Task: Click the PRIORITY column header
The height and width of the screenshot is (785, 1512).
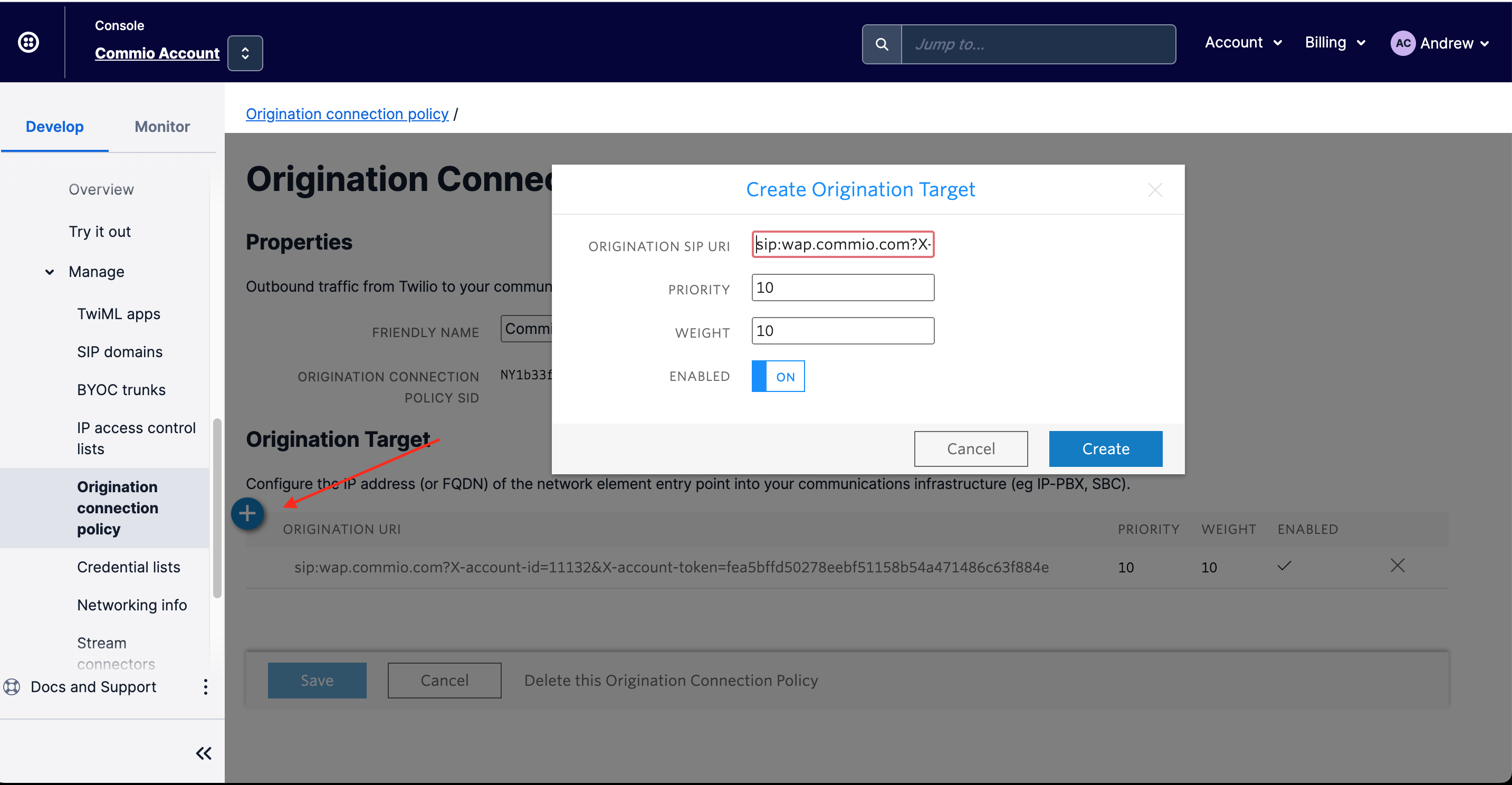Action: point(1148,529)
